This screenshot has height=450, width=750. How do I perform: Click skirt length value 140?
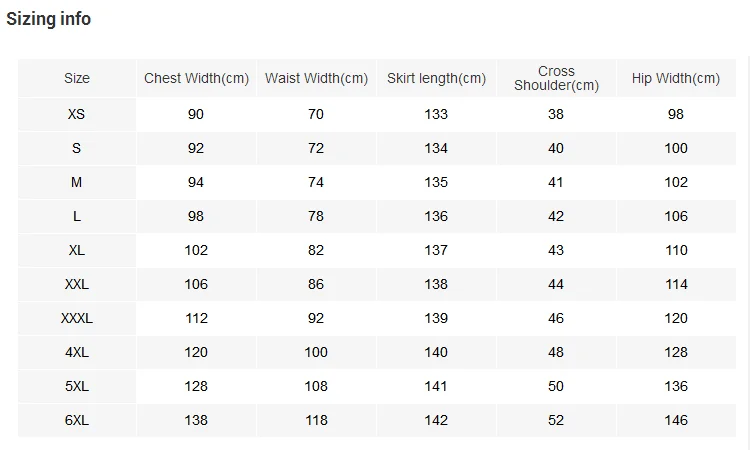(436, 352)
